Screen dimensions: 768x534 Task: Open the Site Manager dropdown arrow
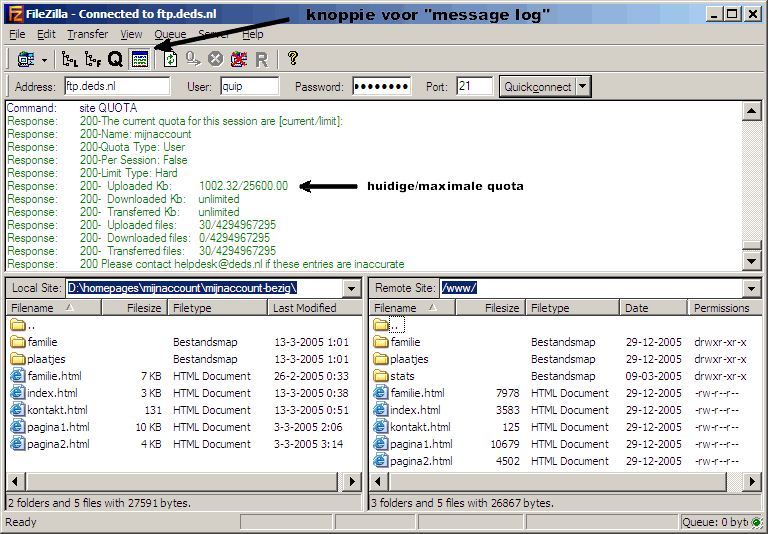(x=44, y=60)
